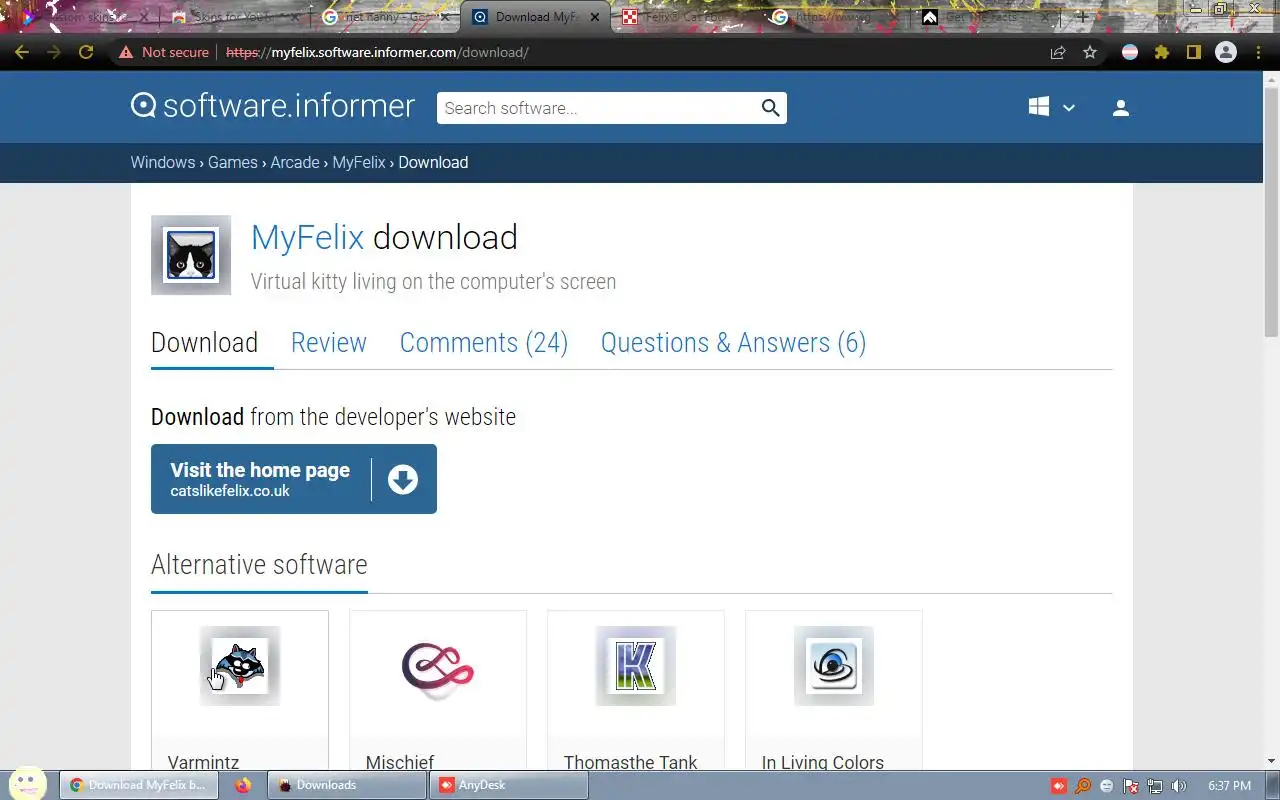Click the Search software input field
The width and height of the screenshot is (1280, 800).
[597, 108]
